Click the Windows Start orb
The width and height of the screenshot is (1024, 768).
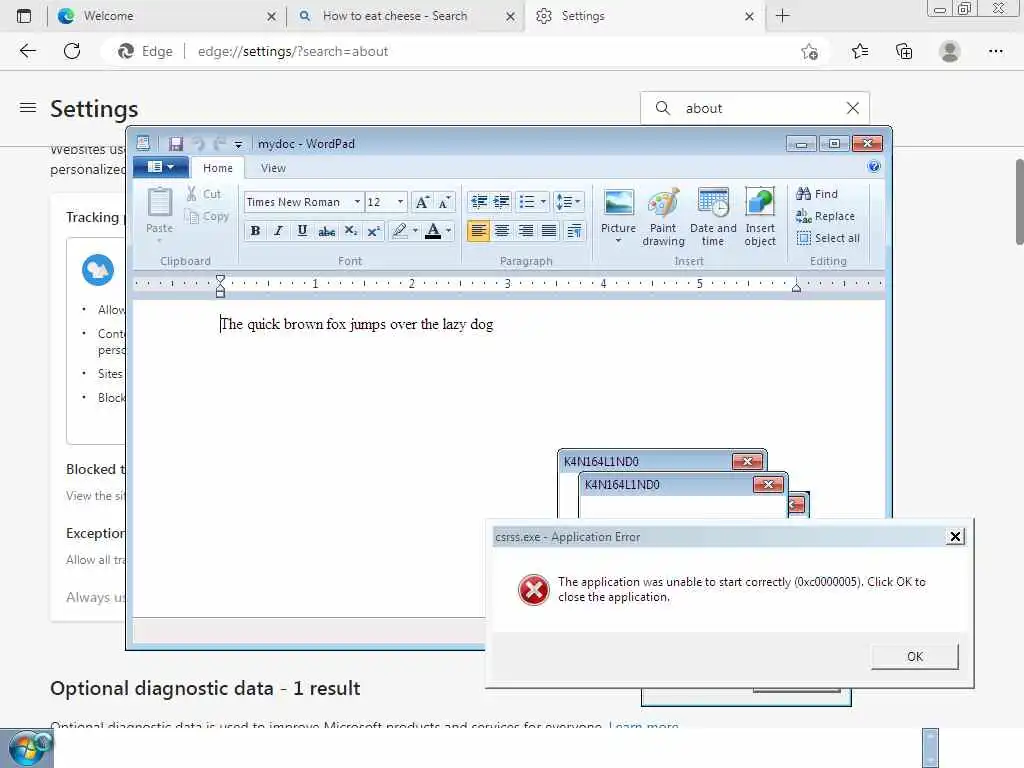click(26, 748)
